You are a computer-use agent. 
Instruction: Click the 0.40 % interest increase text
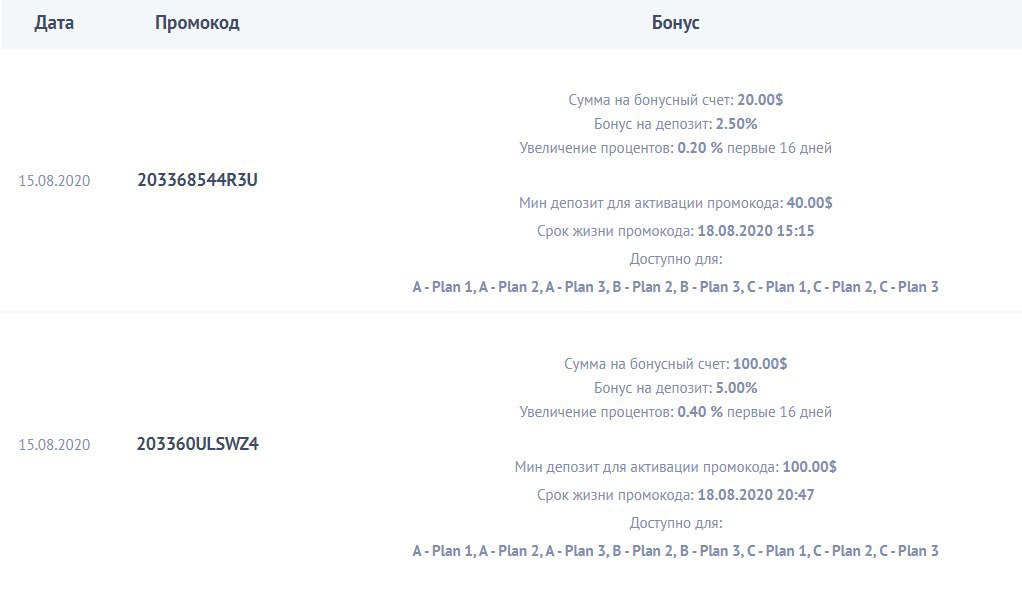pyautogui.click(x=700, y=412)
